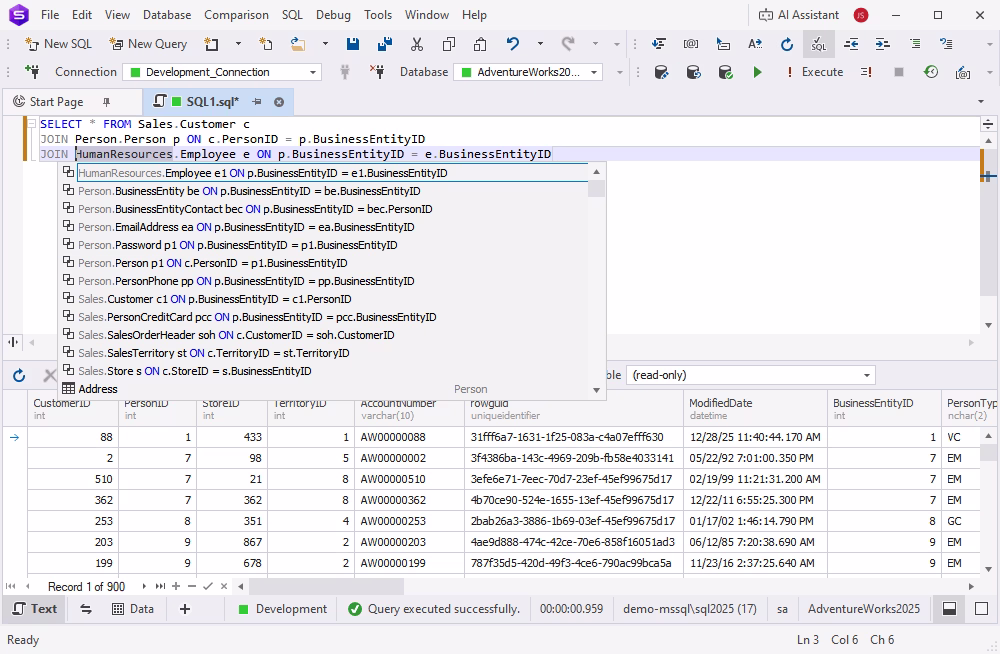Image resolution: width=1000 pixels, height=654 pixels.
Task: Toggle the SQL syntax check button
Action: (x=818, y=44)
